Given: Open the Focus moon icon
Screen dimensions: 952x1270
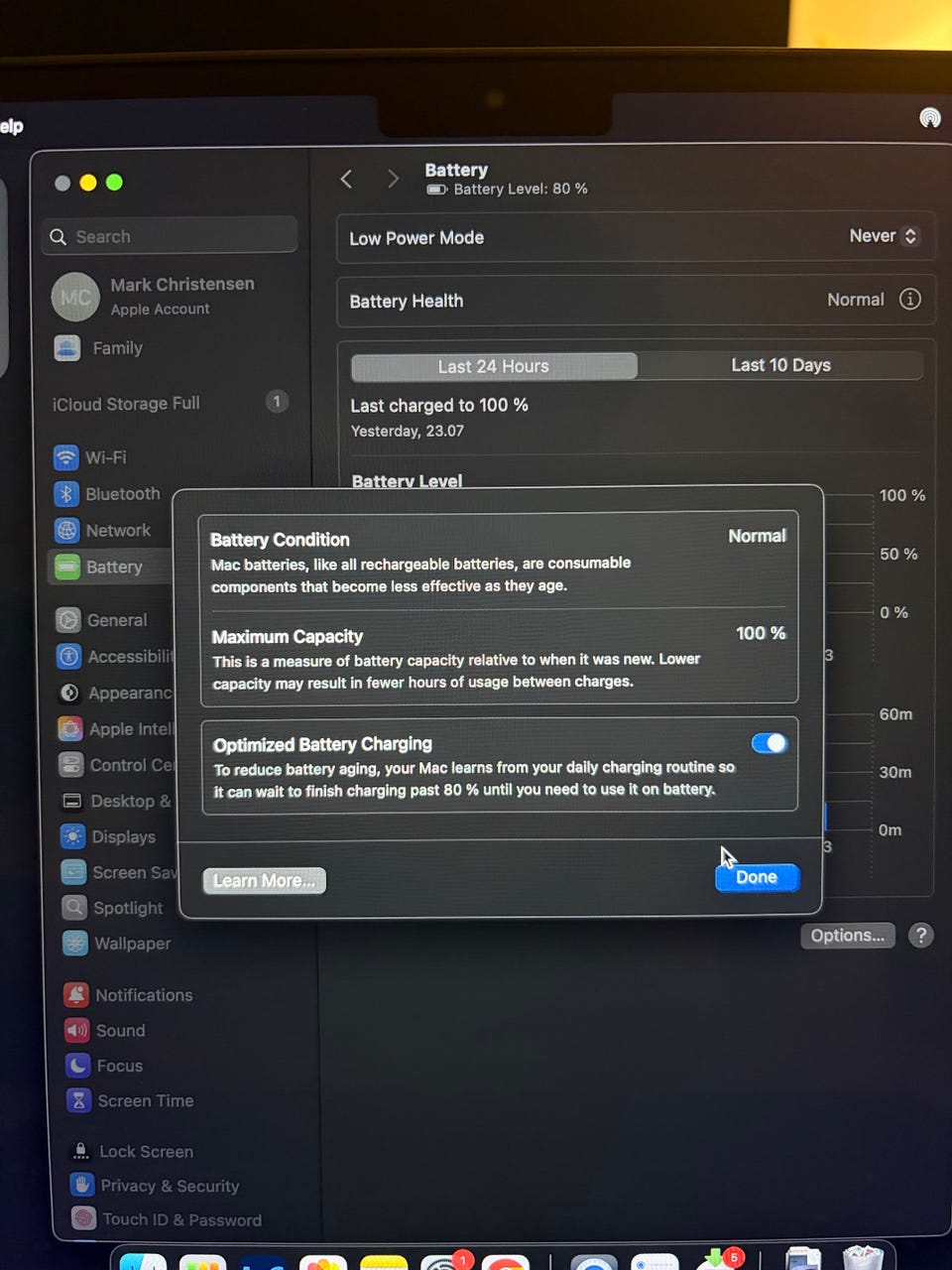Looking at the screenshot, I should coord(78,1066).
